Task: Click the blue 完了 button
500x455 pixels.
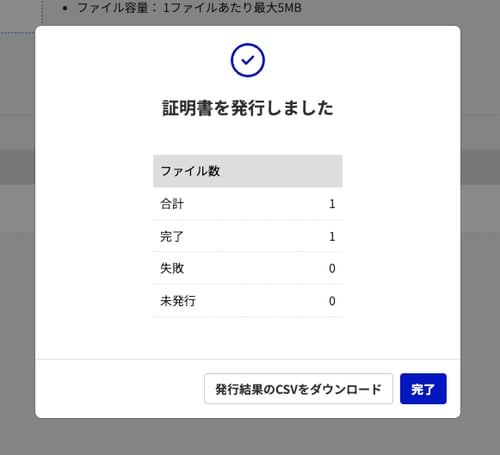Action: (423, 389)
